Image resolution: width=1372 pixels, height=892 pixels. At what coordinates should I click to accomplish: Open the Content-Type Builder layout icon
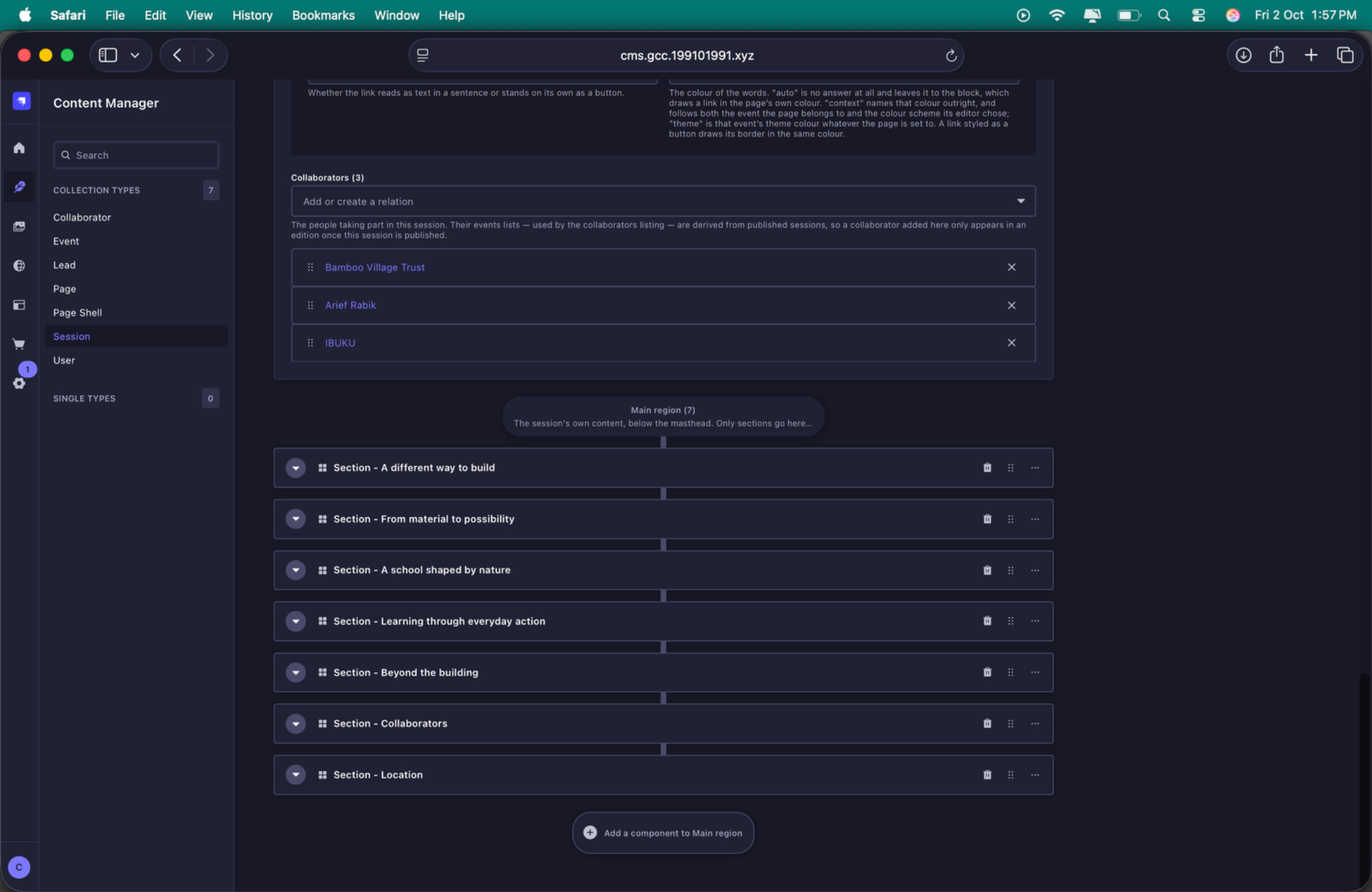tap(19, 305)
